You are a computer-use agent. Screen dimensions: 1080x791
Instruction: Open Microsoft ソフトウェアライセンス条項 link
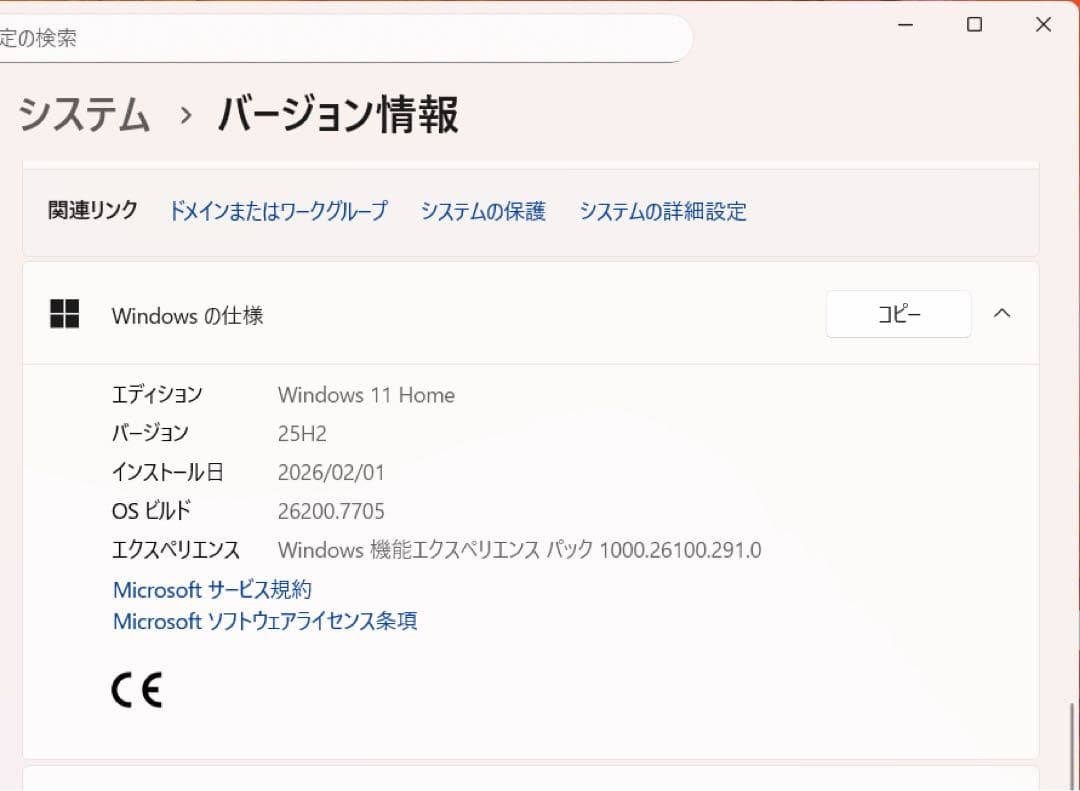pyautogui.click(x=264, y=621)
